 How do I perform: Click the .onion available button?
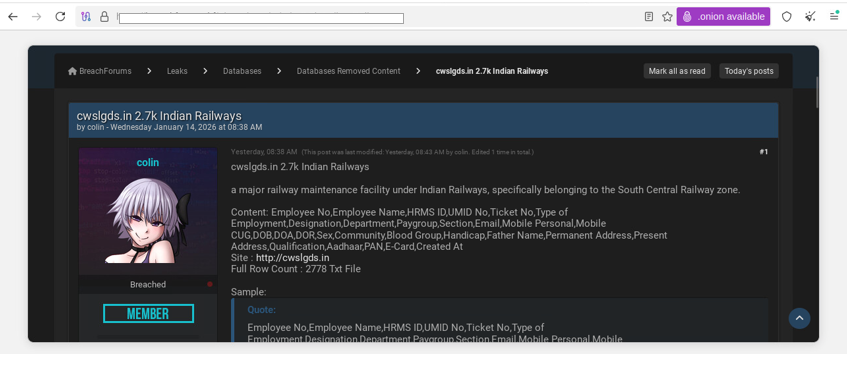(x=723, y=17)
